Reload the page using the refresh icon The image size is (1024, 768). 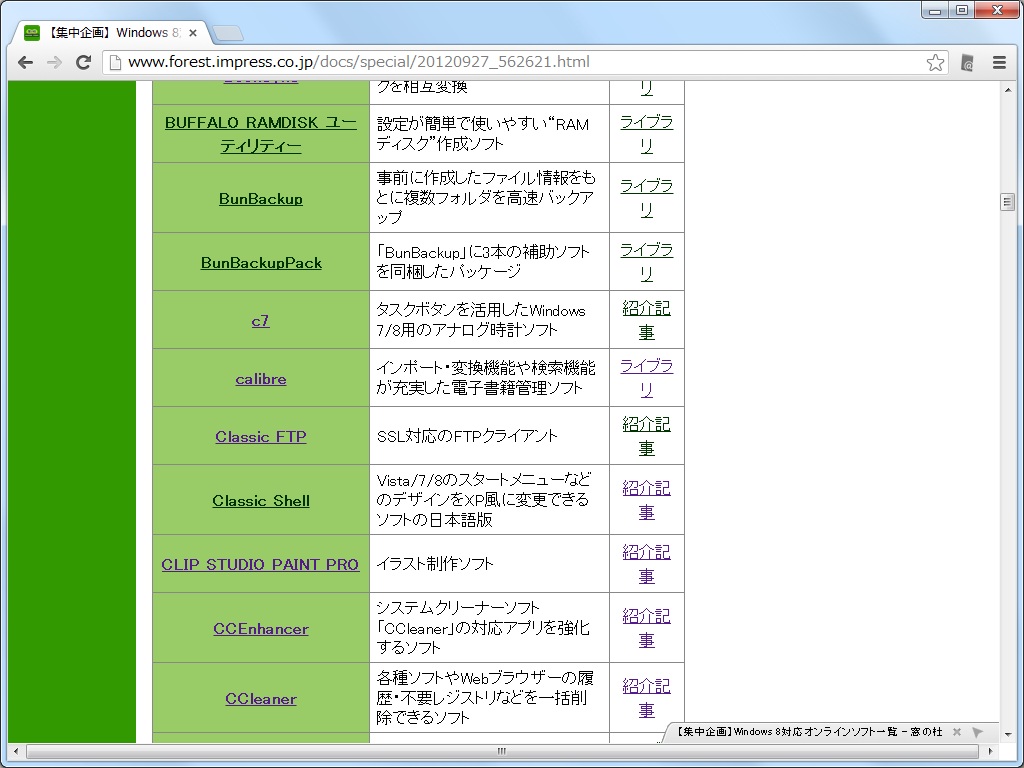tap(83, 62)
